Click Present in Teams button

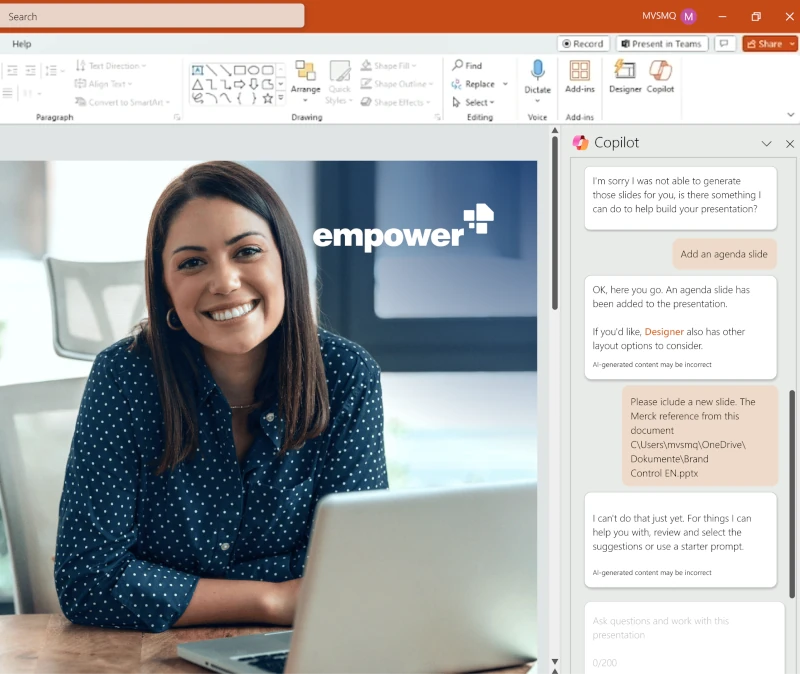pos(662,44)
